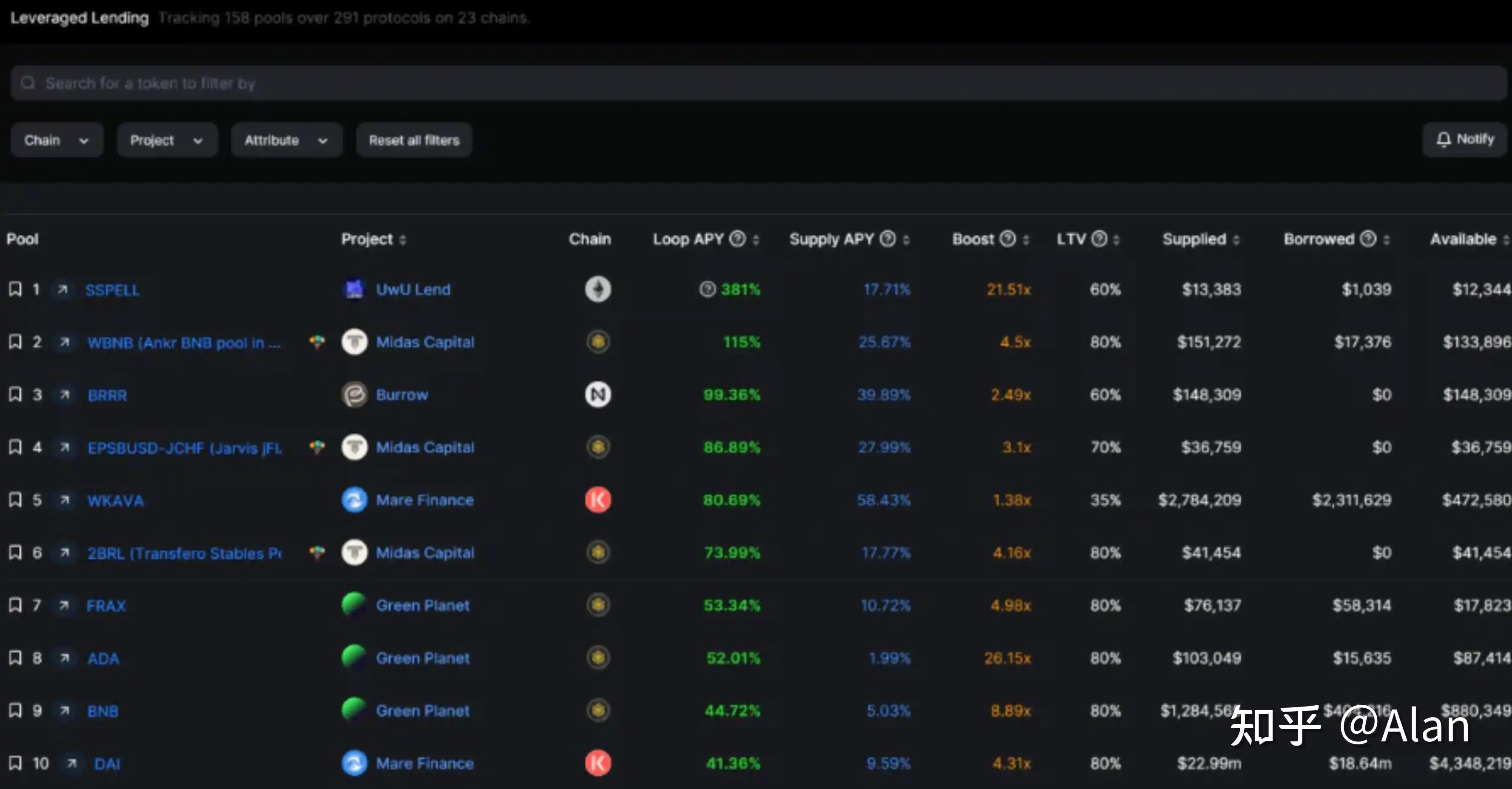Click the info icon beside 381% Loop APY
Image resolution: width=1512 pixels, height=789 pixels.
(x=708, y=289)
